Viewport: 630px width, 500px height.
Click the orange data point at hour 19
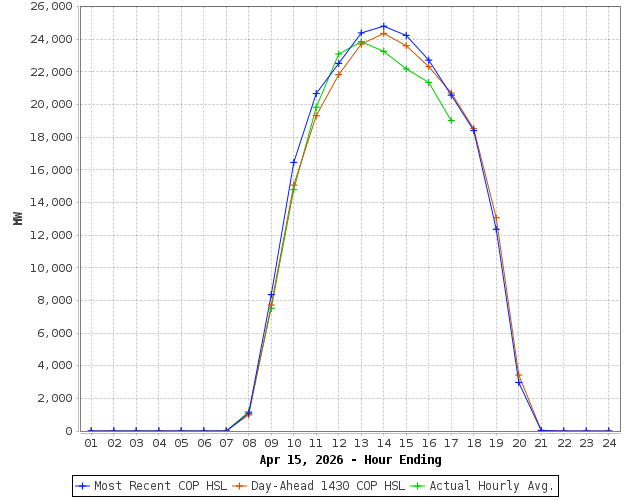coord(496,218)
